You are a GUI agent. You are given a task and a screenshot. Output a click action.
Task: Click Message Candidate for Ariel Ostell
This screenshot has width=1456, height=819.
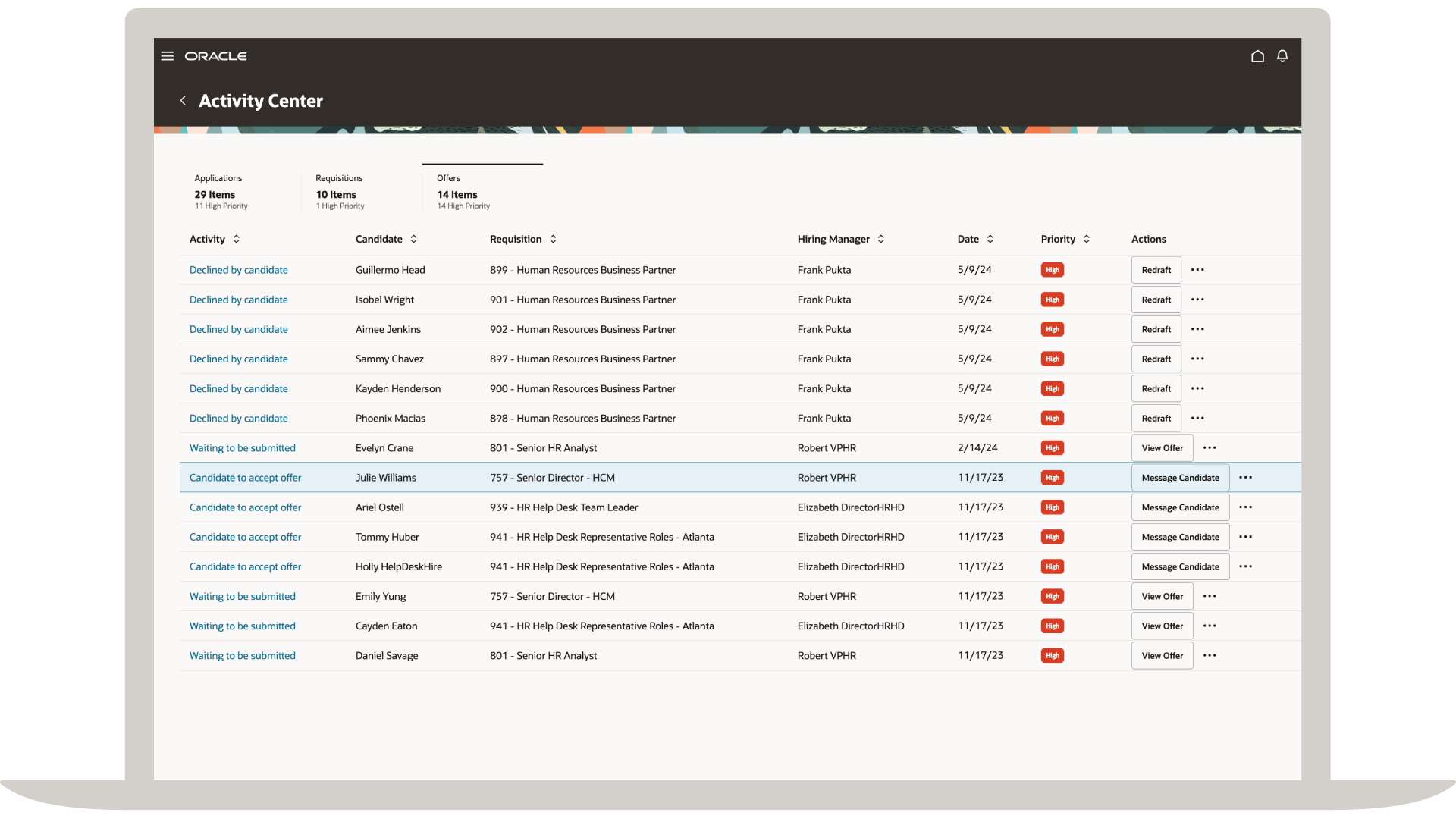1180,507
